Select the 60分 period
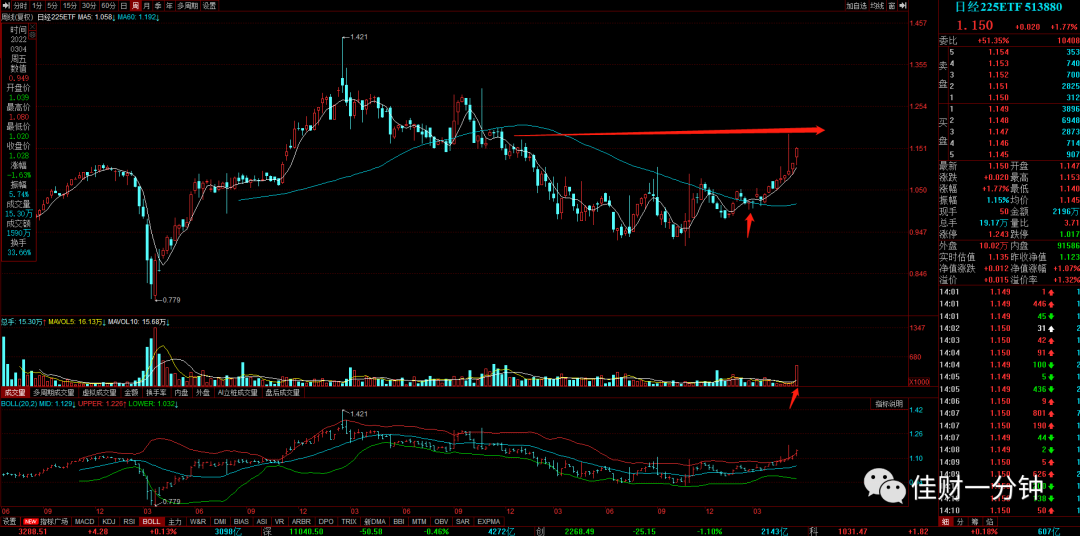The width and height of the screenshot is (1080, 536). pyautogui.click(x=109, y=6)
